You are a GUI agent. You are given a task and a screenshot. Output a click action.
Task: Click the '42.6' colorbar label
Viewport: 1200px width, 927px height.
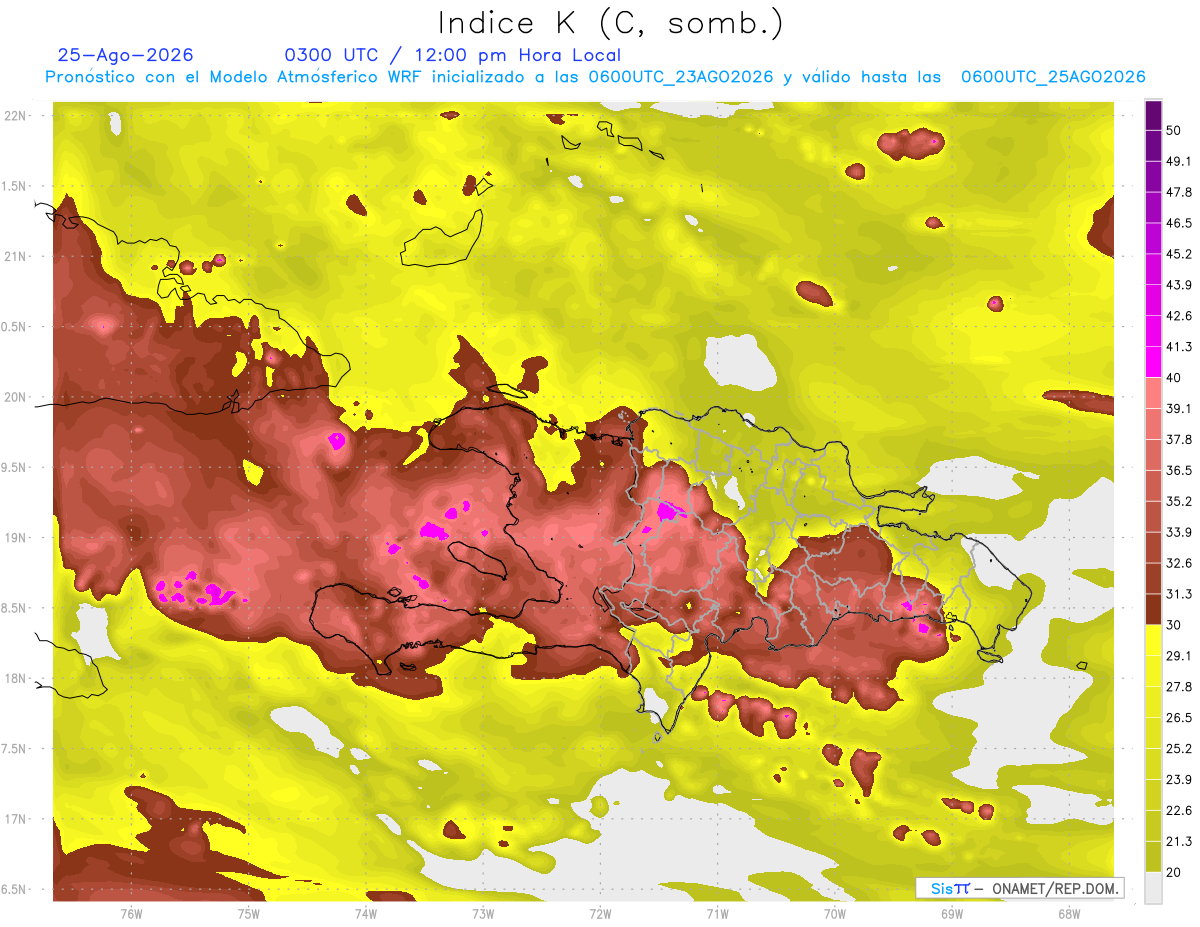click(x=1178, y=316)
